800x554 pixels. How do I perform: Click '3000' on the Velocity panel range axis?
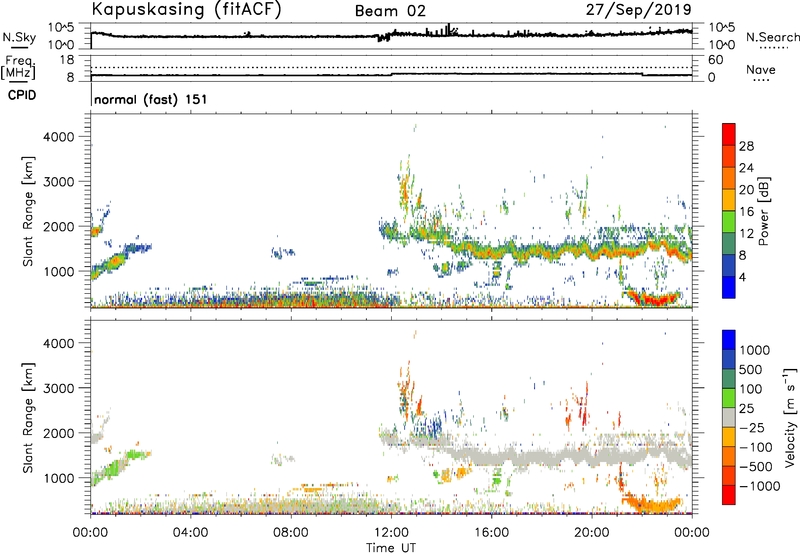click(58, 388)
